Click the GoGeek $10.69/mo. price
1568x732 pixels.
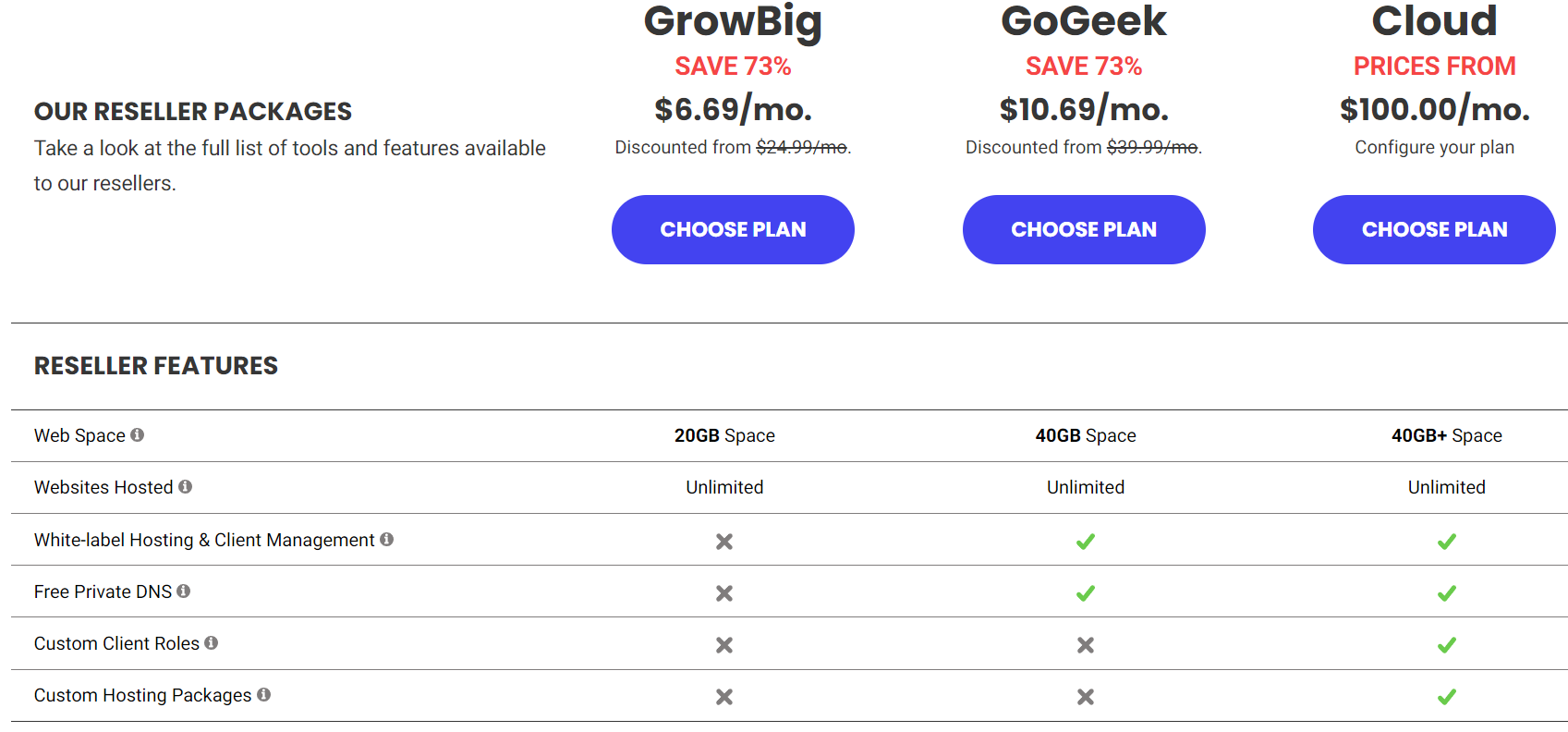click(1084, 109)
